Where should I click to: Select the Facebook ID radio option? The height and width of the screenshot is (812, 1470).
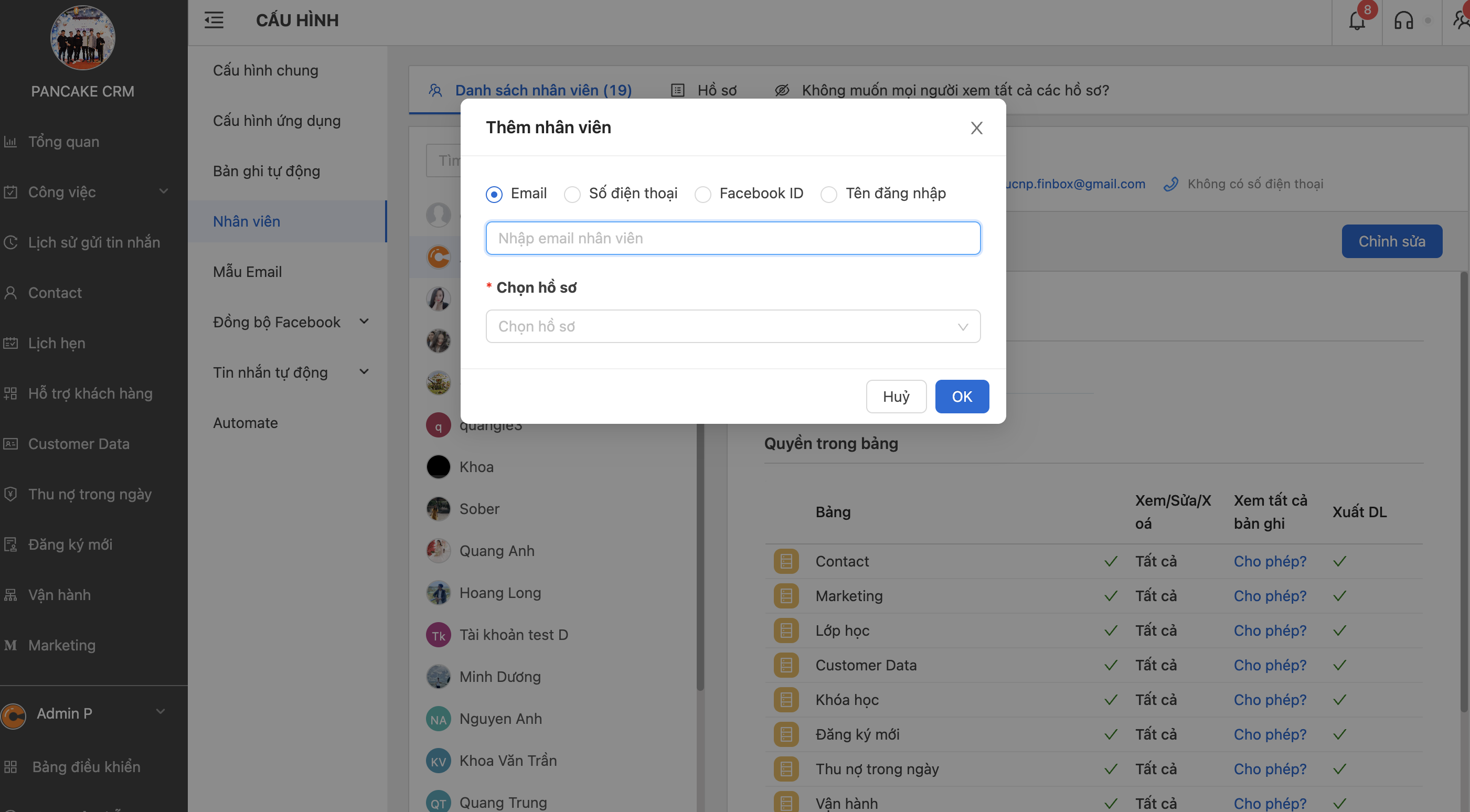coord(702,195)
